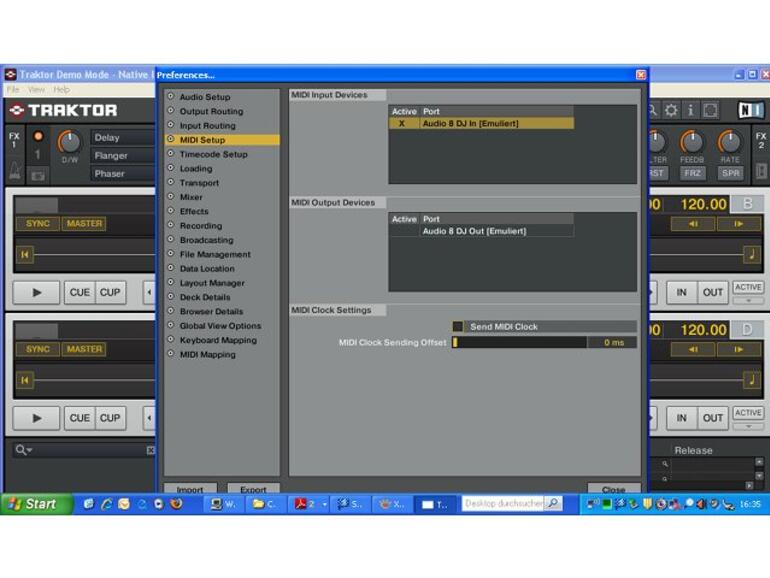Image resolution: width=770 pixels, height=578 pixels.
Task: Toggle MASTER on the lower left deck
Action: 84,349
